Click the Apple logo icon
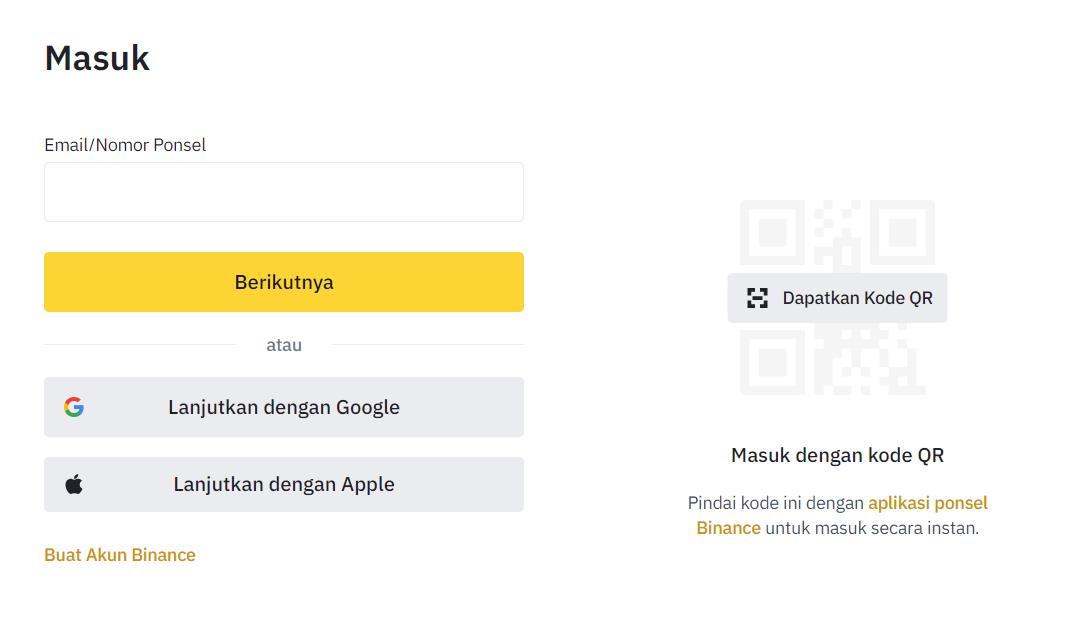Image resolution: width=1065 pixels, height=636 pixels. (74, 485)
